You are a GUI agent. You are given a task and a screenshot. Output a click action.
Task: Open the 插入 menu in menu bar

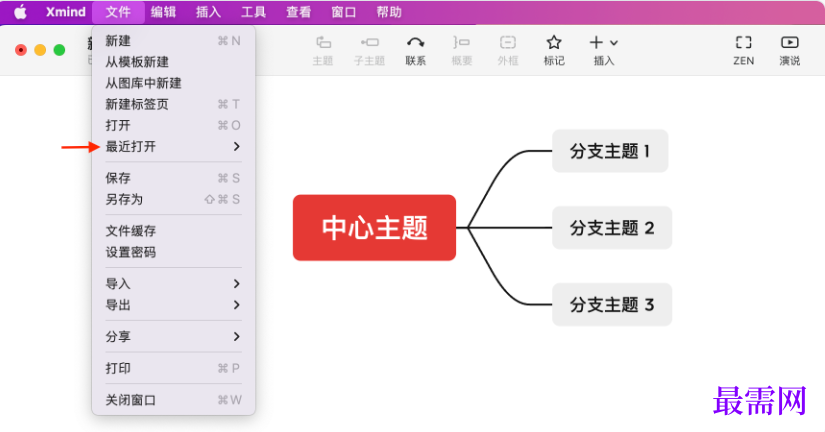coord(208,12)
